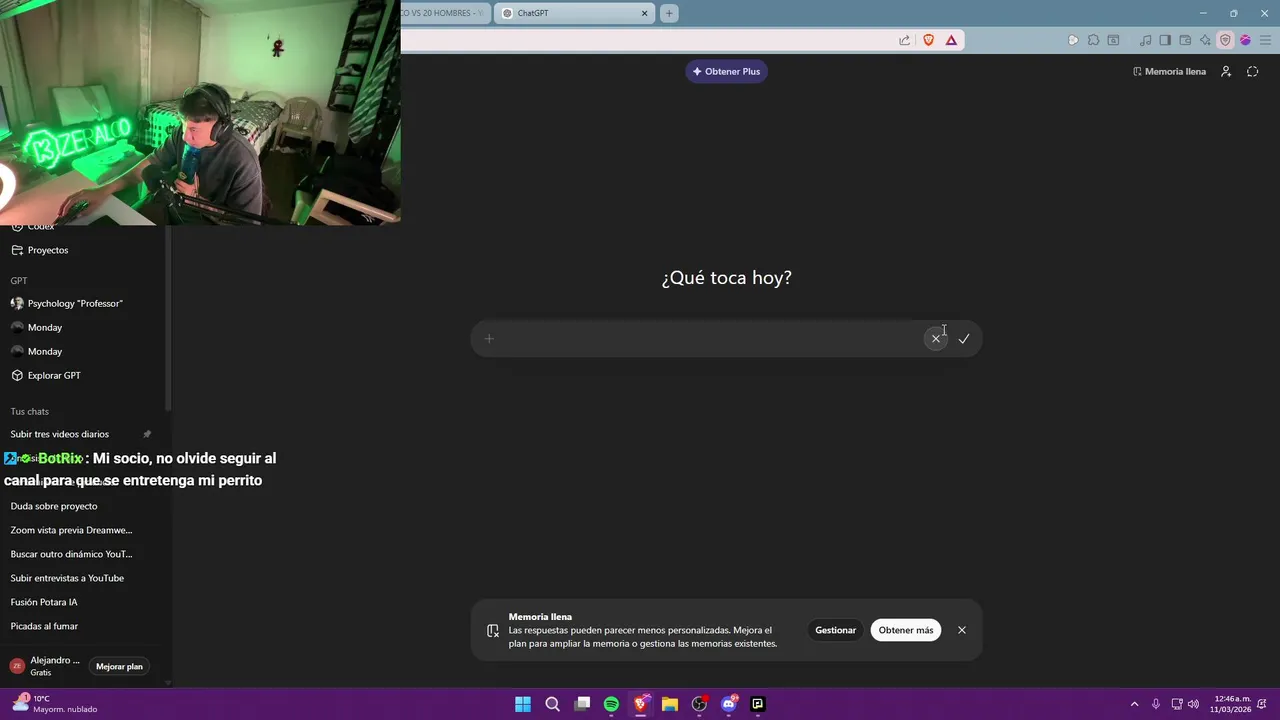Open the add people to chat icon
Image resolution: width=1280 pixels, height=720 pixels.
pos(1226,72)
